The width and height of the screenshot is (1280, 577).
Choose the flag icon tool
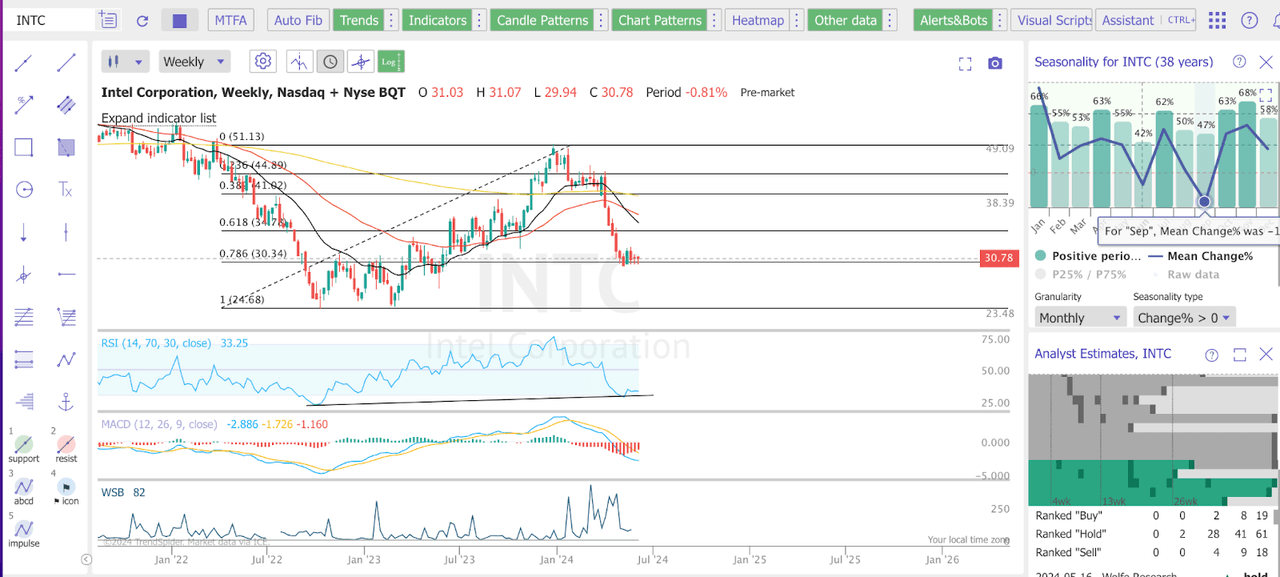click(66, 490)
